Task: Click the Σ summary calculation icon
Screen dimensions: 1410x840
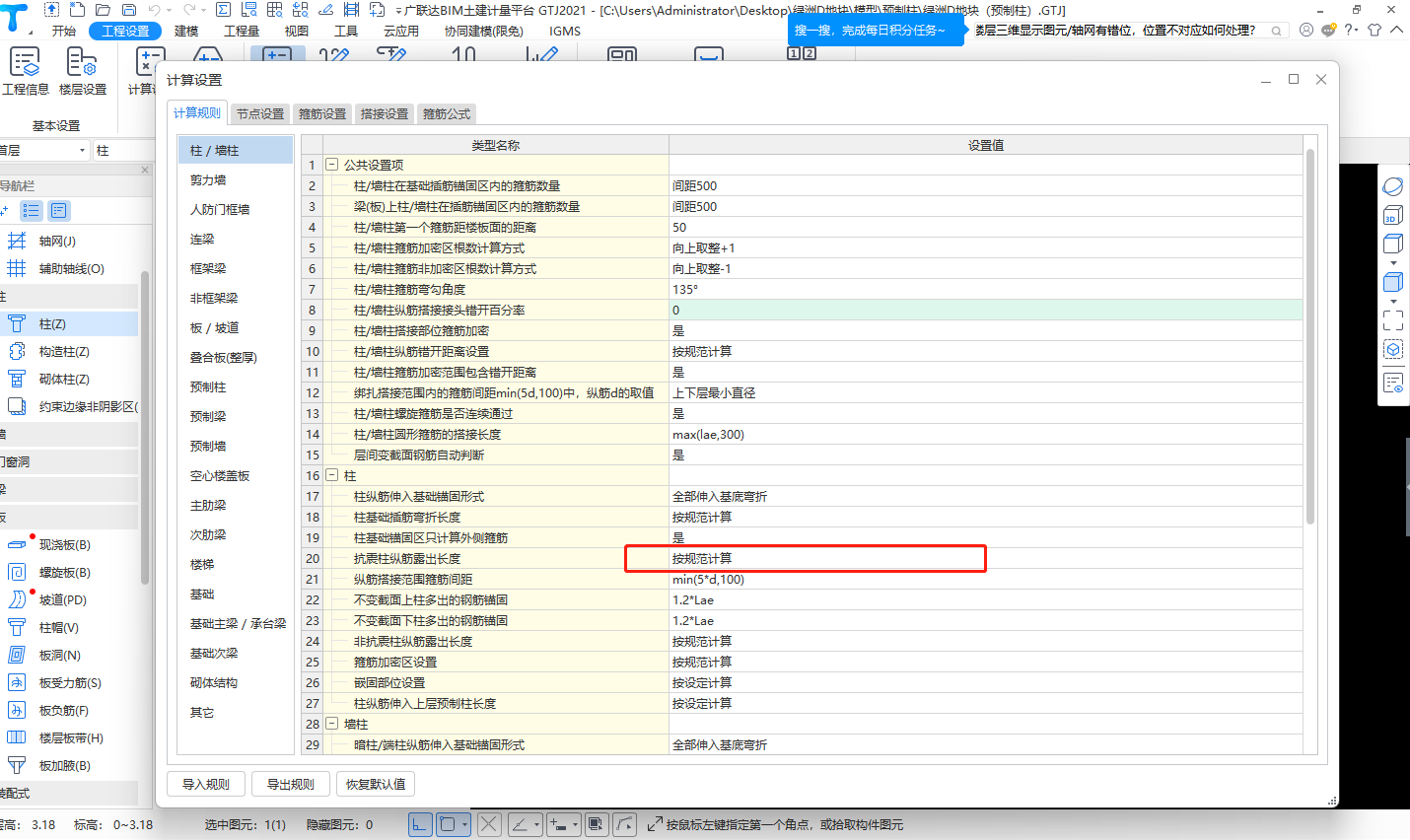Action: [223, 10]
